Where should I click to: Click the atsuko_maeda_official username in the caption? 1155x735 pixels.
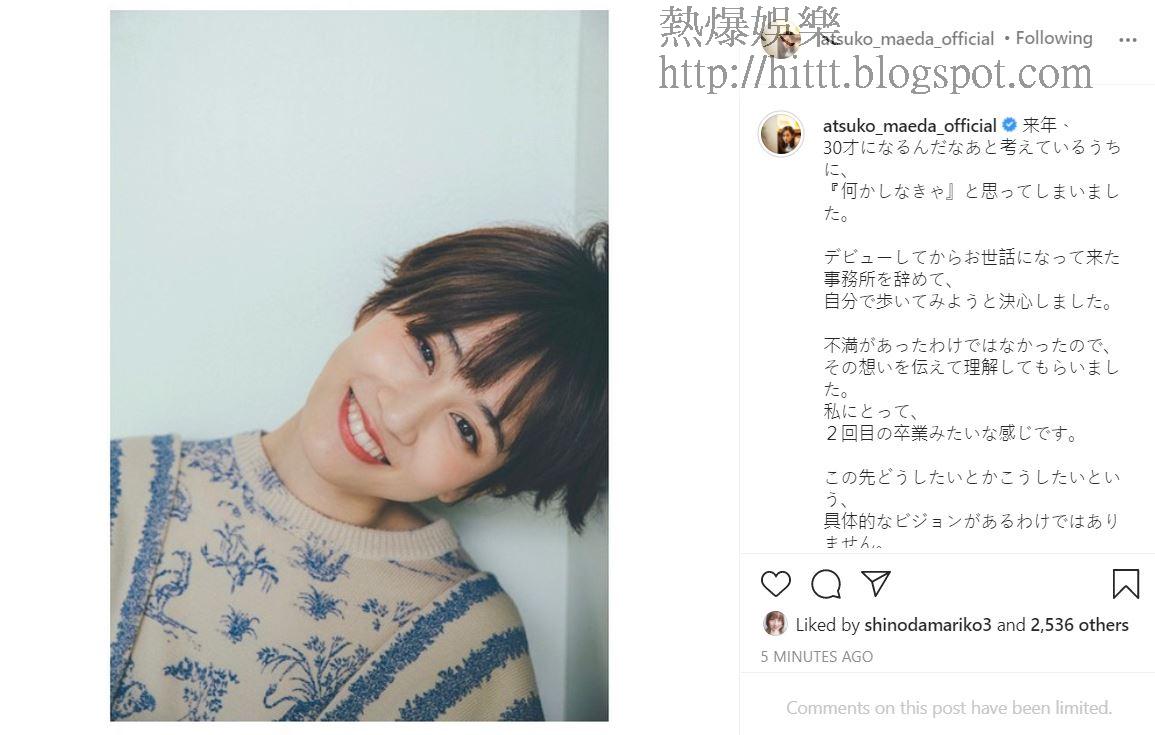(910, 126)
